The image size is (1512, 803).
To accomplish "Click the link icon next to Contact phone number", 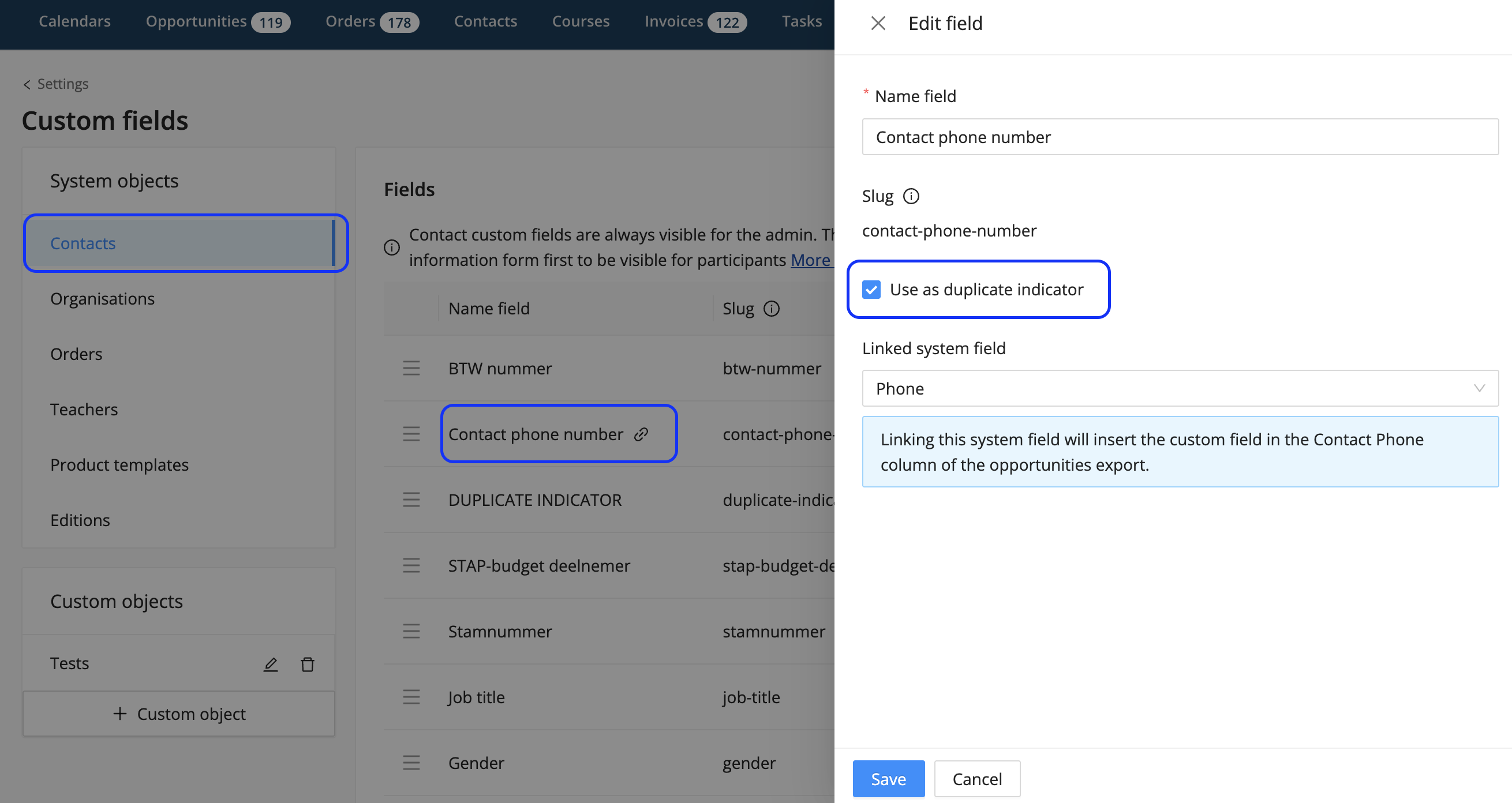I will (x=641, y=434).
